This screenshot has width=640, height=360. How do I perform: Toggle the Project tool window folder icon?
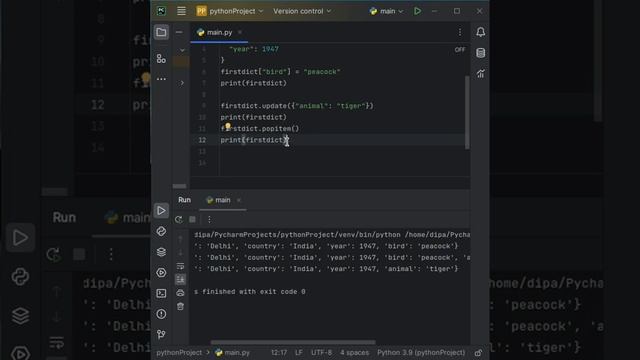161,32
